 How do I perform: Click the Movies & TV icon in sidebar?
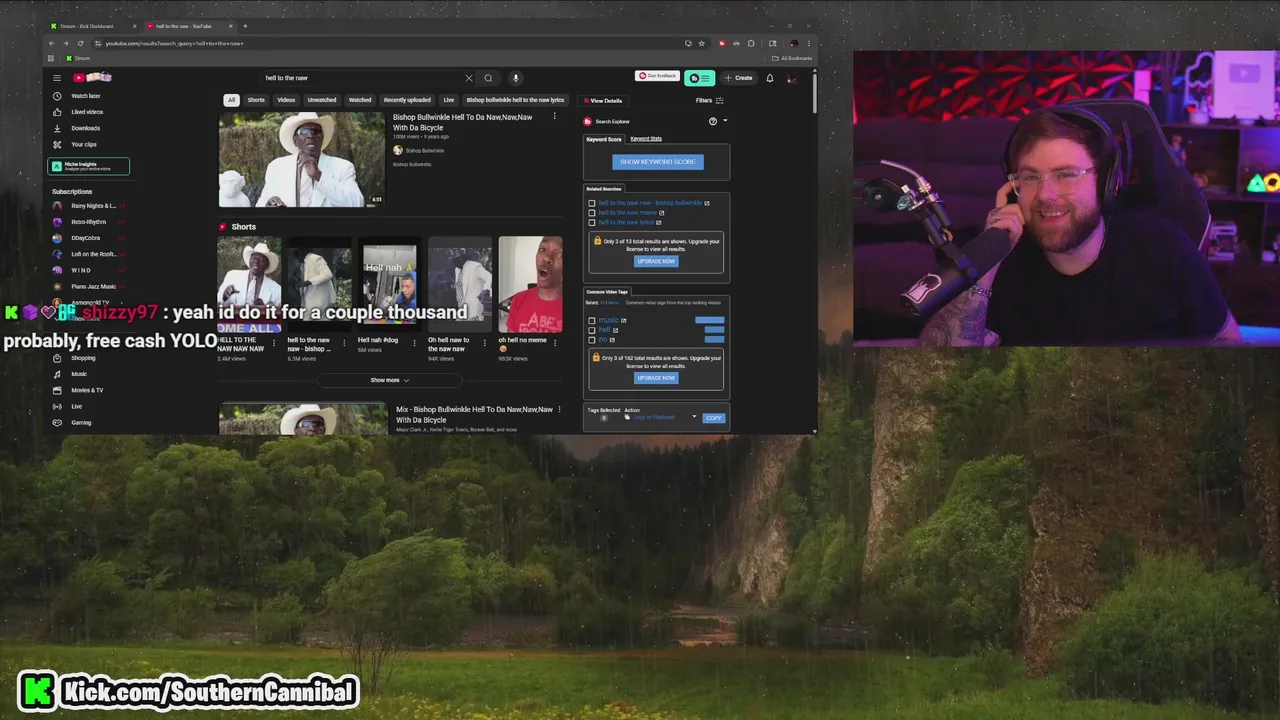(x=57, y=390)
